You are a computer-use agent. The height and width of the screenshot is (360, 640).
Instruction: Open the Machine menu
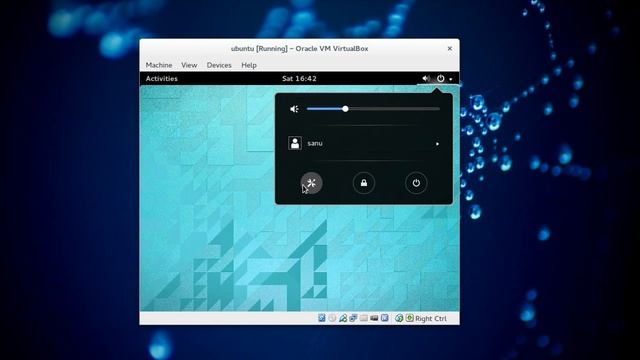tap(159, 65)
